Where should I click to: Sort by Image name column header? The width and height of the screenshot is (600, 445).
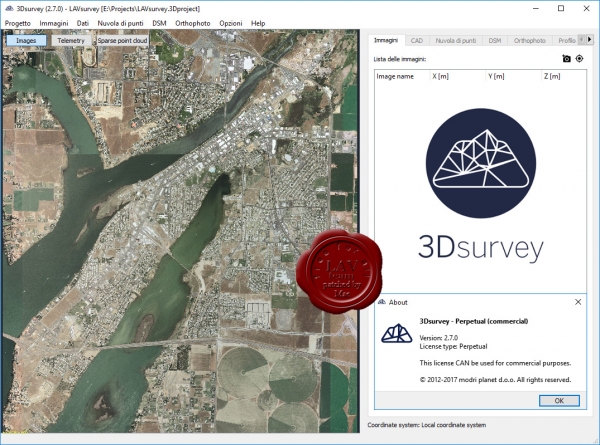point(402,76)
